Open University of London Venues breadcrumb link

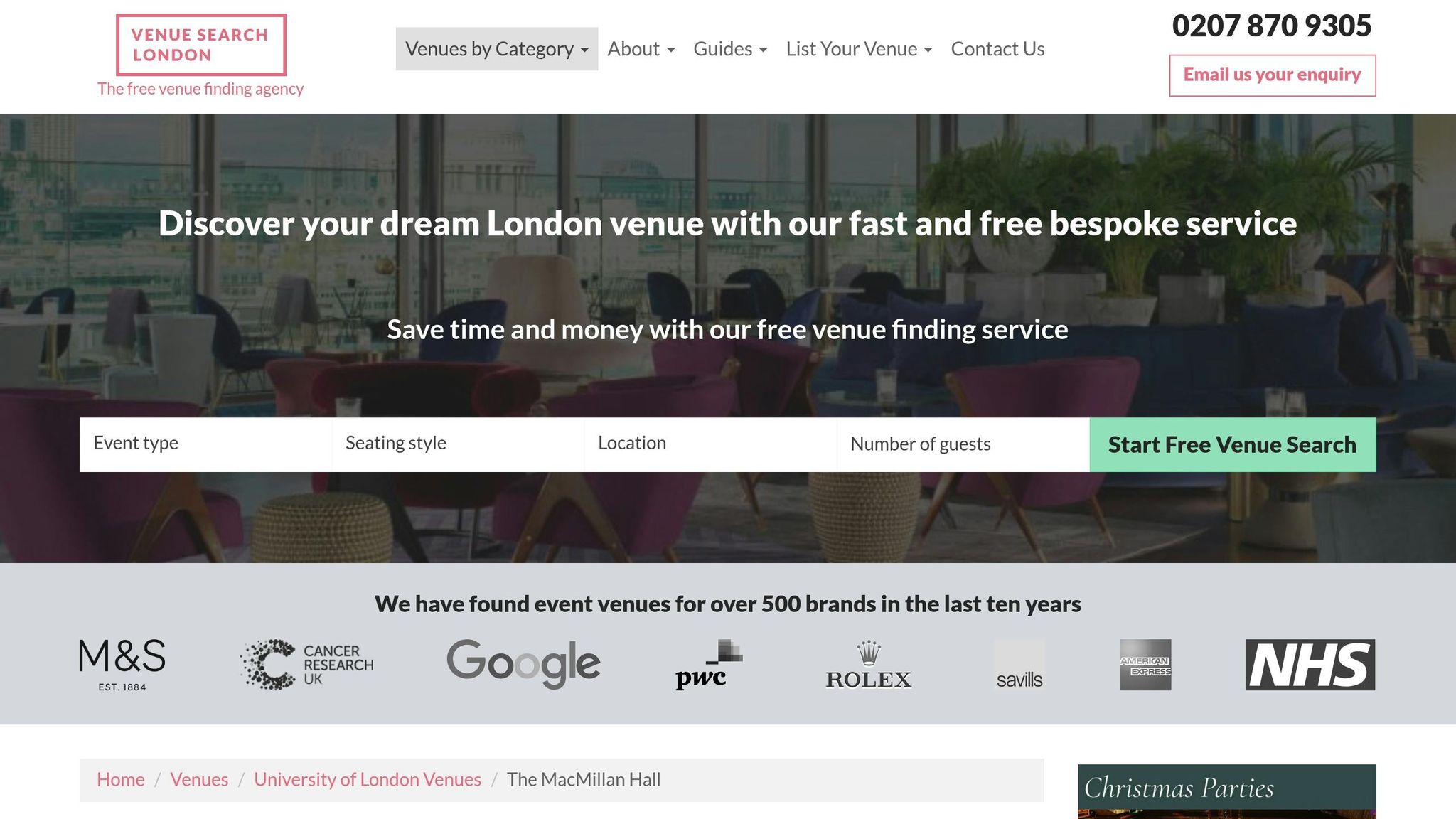coord(368,780)
